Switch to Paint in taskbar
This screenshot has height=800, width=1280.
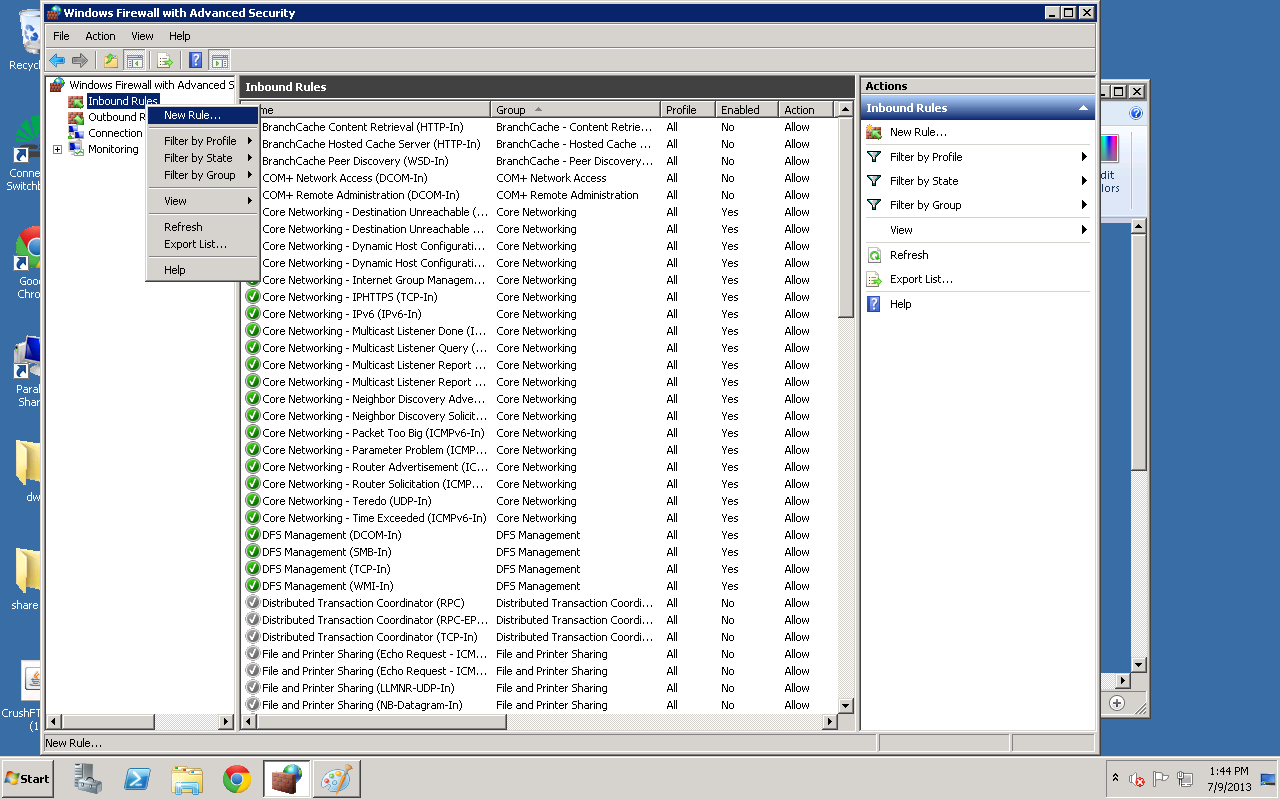point(336,778)
